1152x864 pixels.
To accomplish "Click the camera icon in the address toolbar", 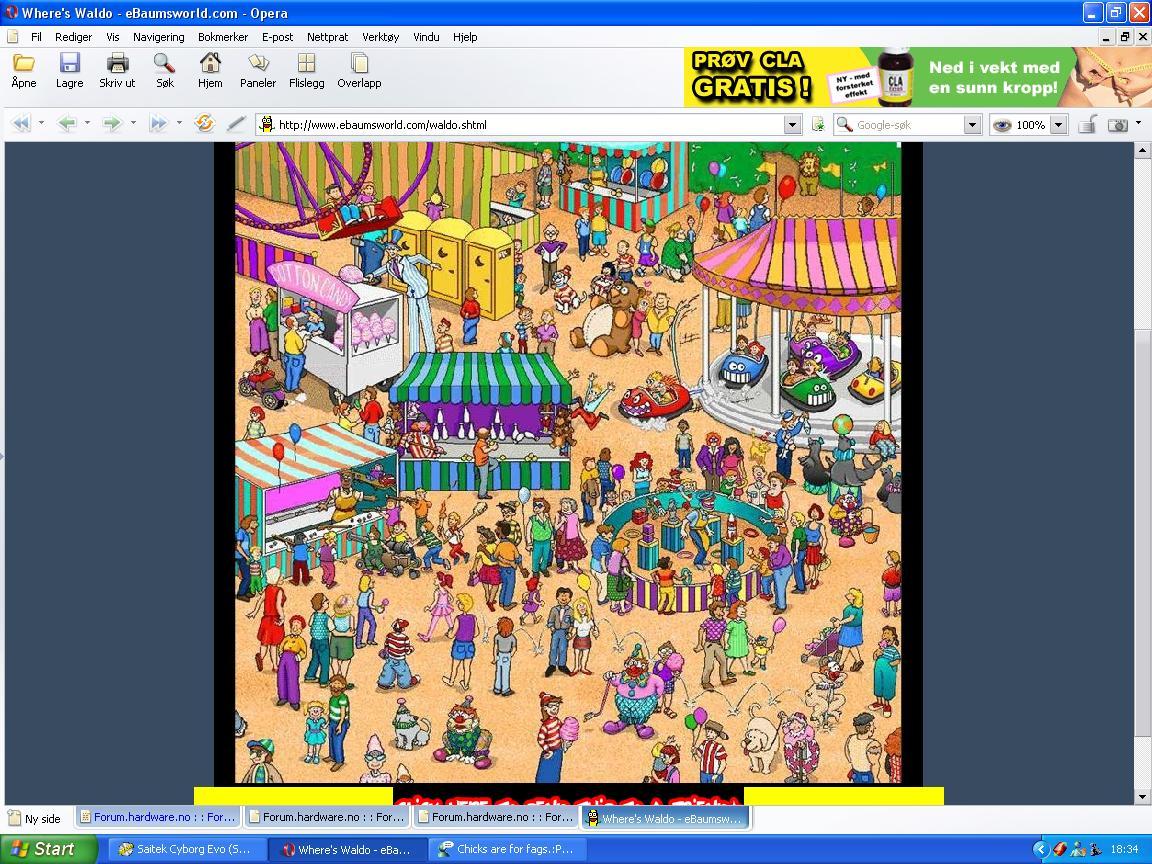I will 1117,125.
